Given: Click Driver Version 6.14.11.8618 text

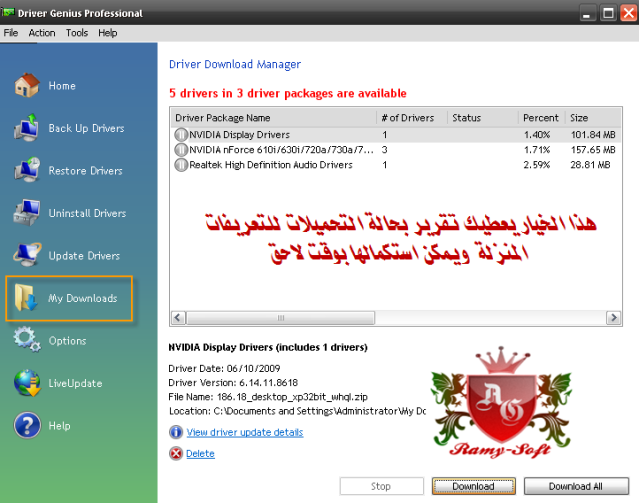Looking at the screenshot, I should click(233, 382).
